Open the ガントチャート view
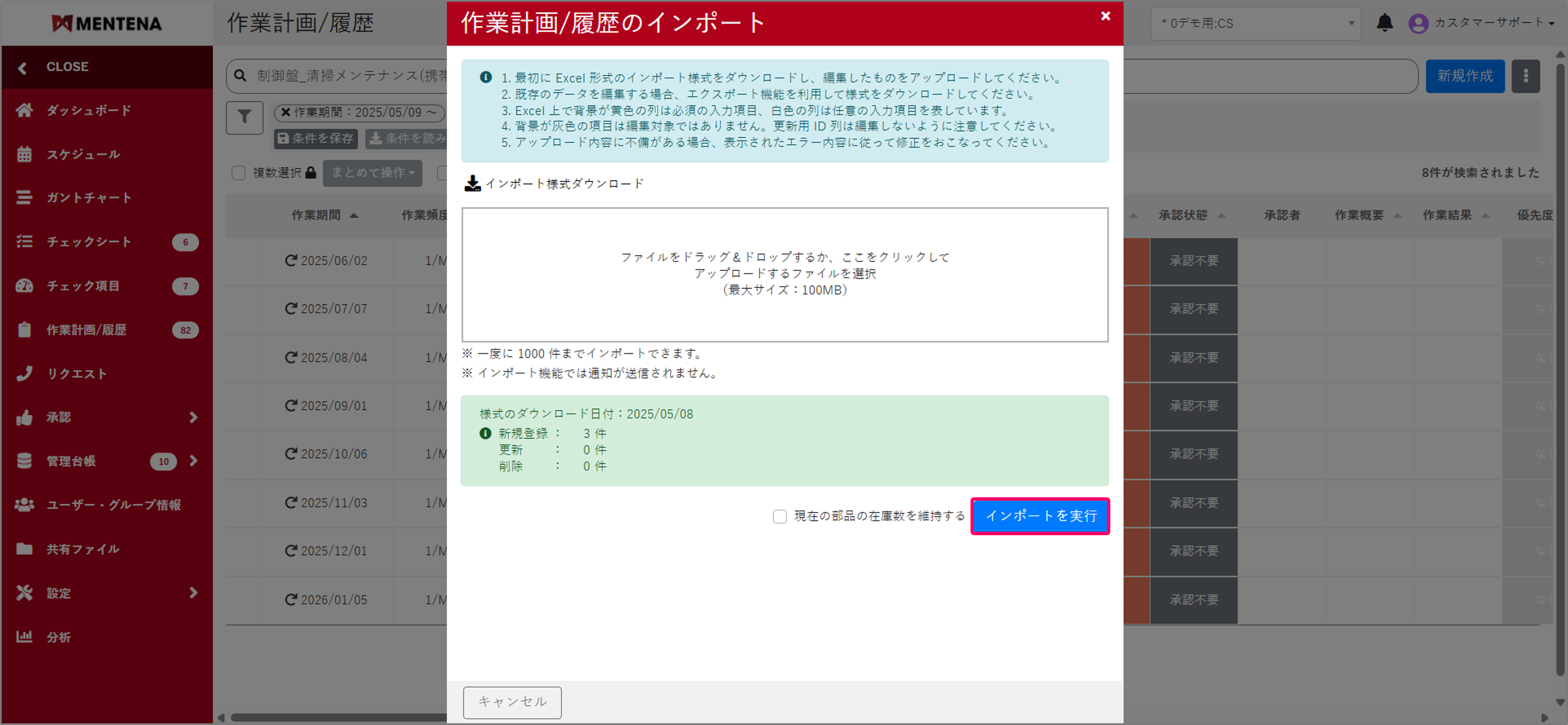The width and height of the screenshot is (1568, 725). click(x=88, y=197)
